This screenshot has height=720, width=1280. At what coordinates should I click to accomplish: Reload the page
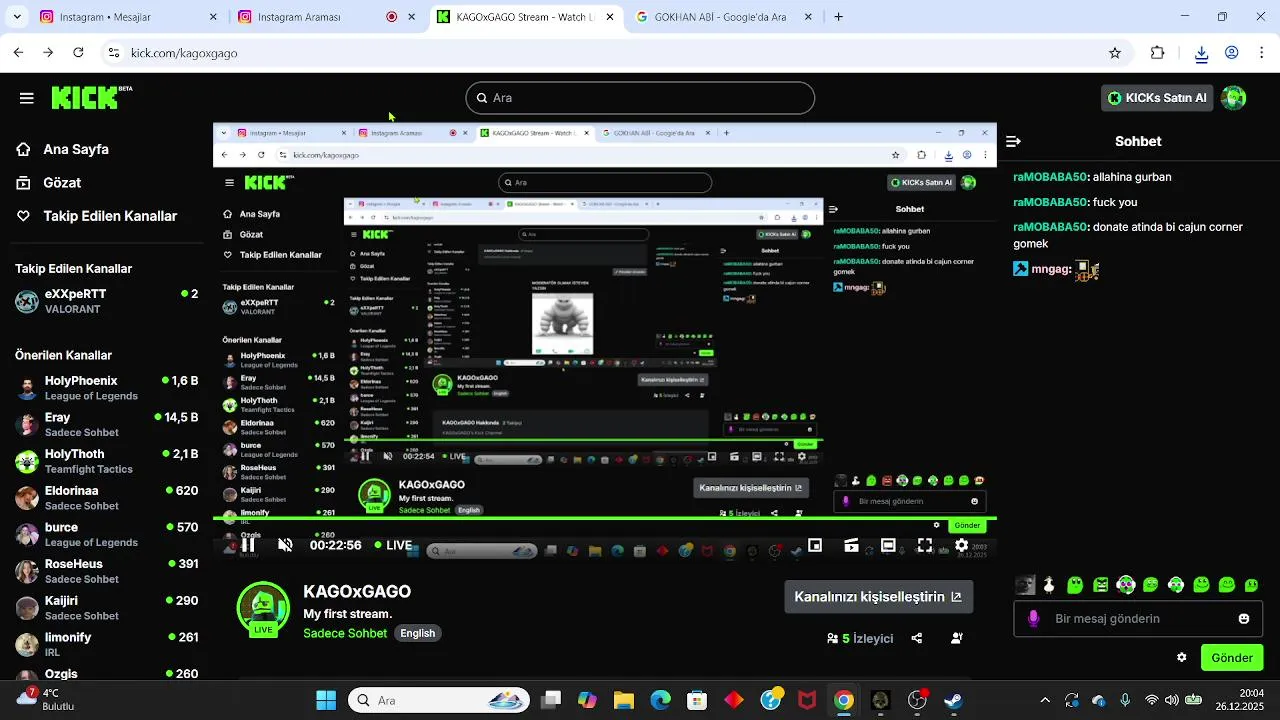pos(78,53)
